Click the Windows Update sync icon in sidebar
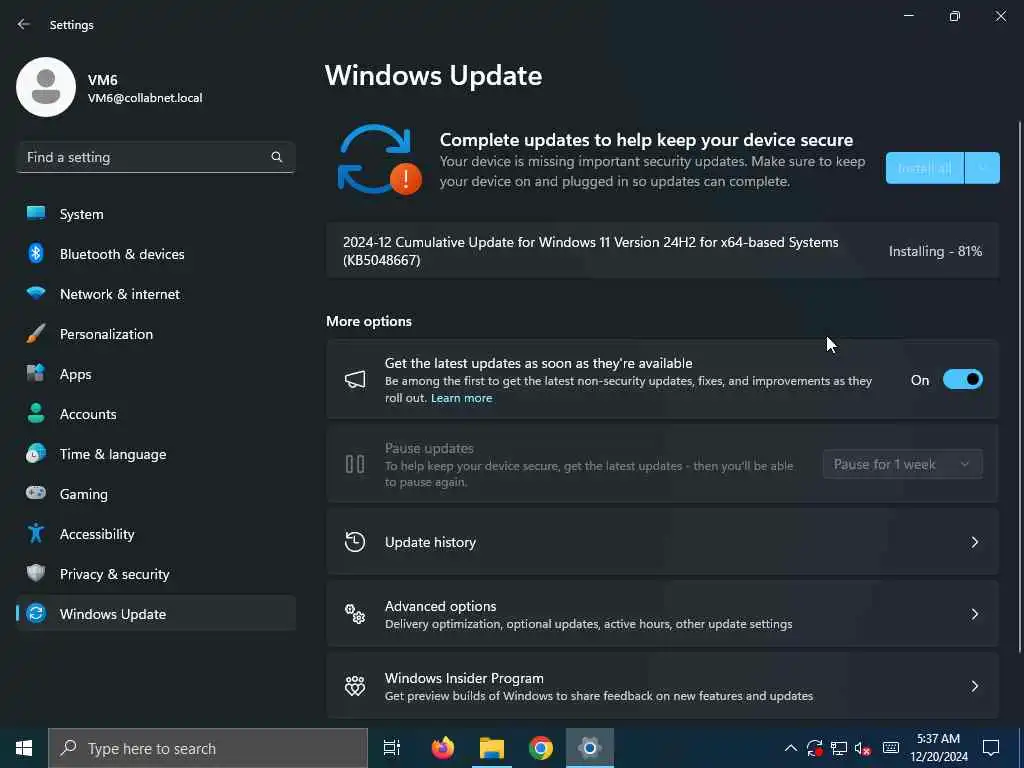1024x768 pixels. [36, 613]
